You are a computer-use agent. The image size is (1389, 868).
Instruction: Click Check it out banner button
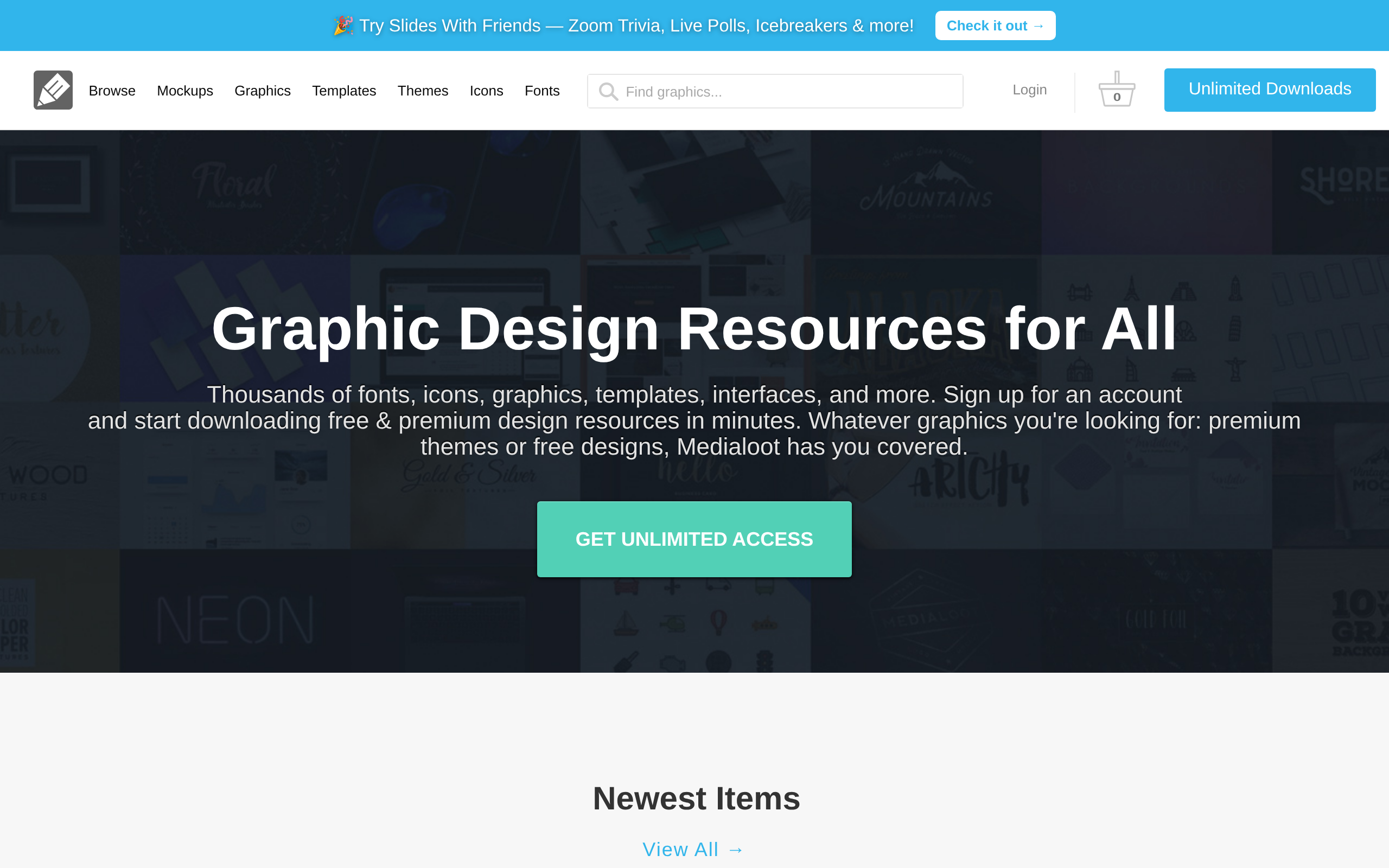click(x=995, y=25)
